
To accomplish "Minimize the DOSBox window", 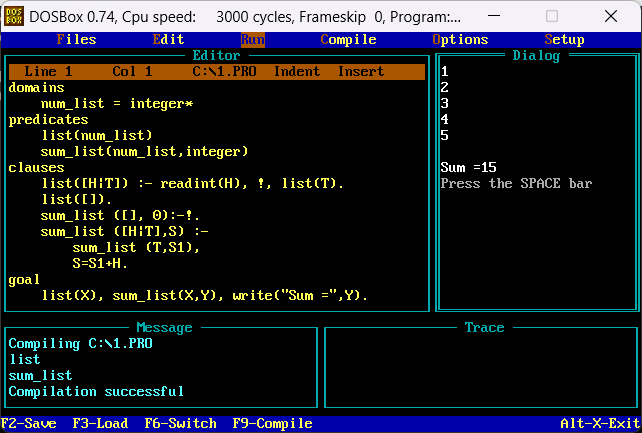I will 494,16.
